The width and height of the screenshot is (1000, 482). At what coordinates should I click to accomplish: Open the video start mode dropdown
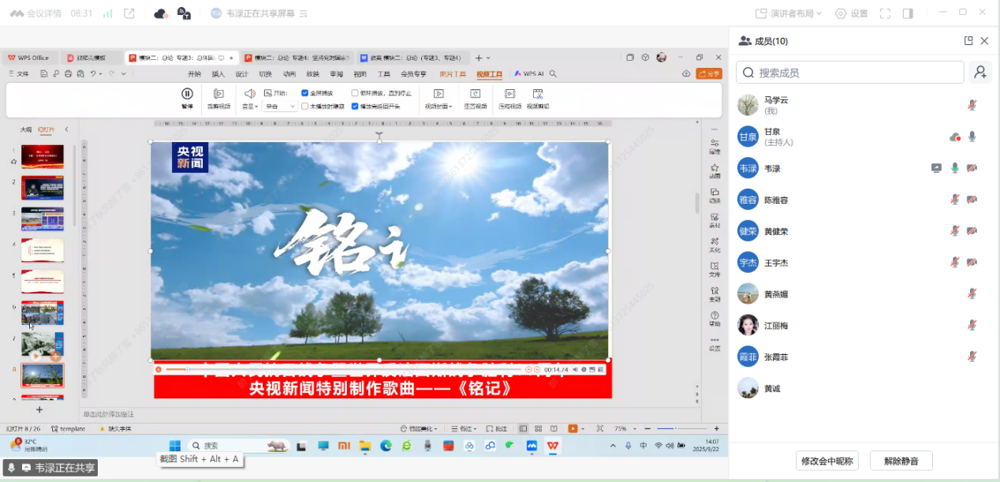[281, 106]
